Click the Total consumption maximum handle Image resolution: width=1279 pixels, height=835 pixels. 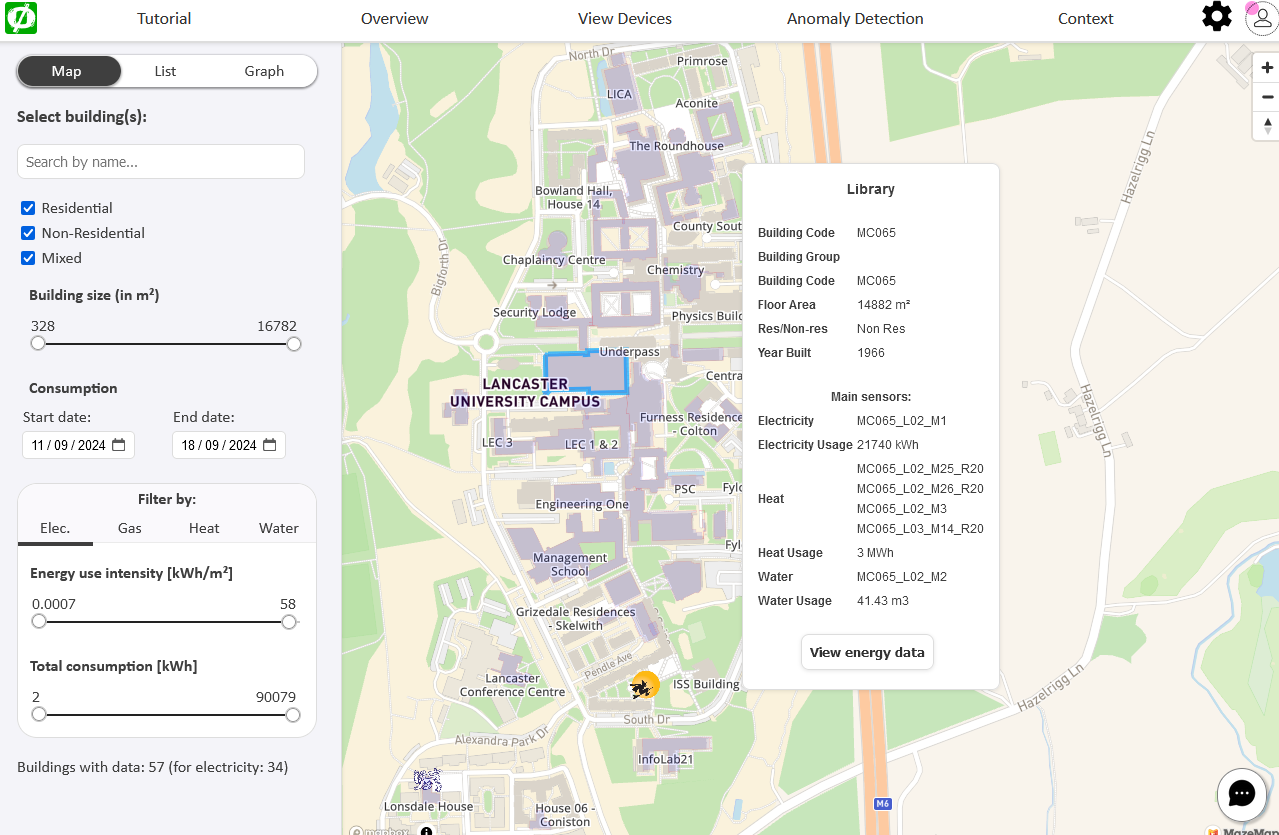coord(293,715)
